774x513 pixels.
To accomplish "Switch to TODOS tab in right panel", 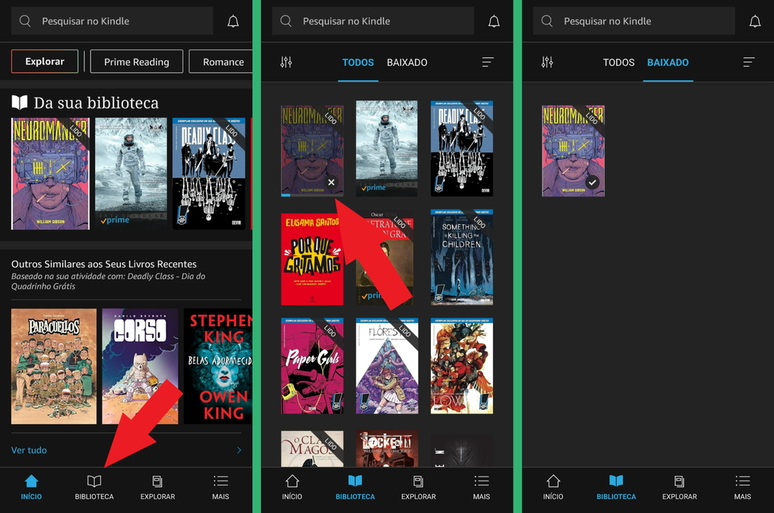I will (x=619, y=63).
